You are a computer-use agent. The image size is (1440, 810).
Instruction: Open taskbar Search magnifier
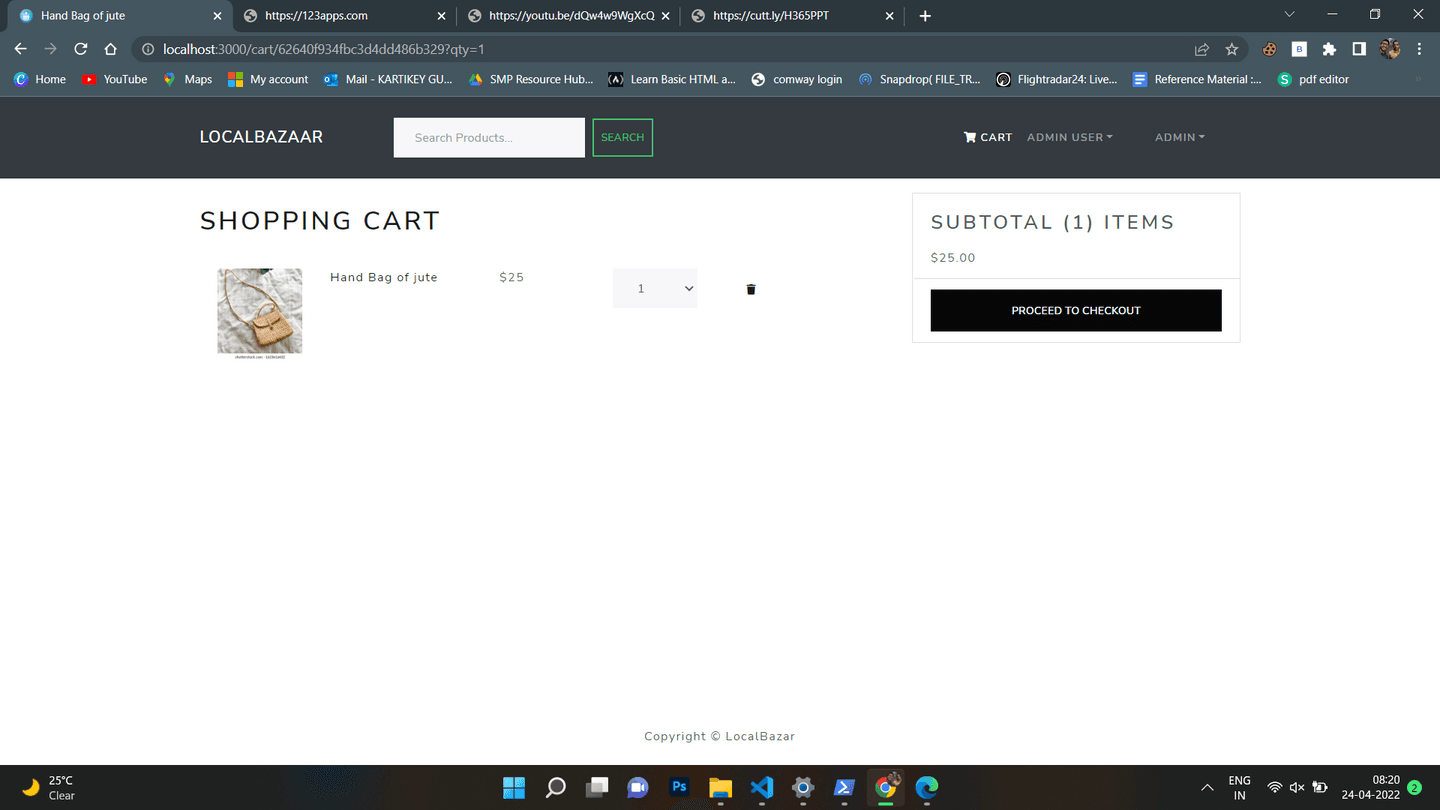pyautogui.click(x=556, y=787)
